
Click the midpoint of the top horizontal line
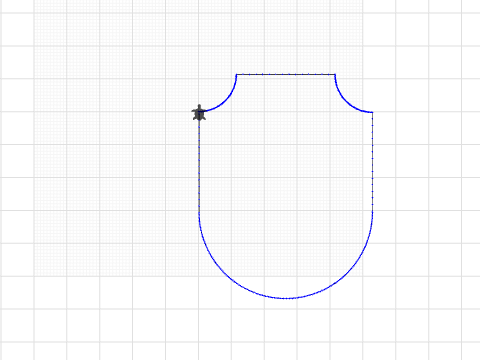click(286, 74)
